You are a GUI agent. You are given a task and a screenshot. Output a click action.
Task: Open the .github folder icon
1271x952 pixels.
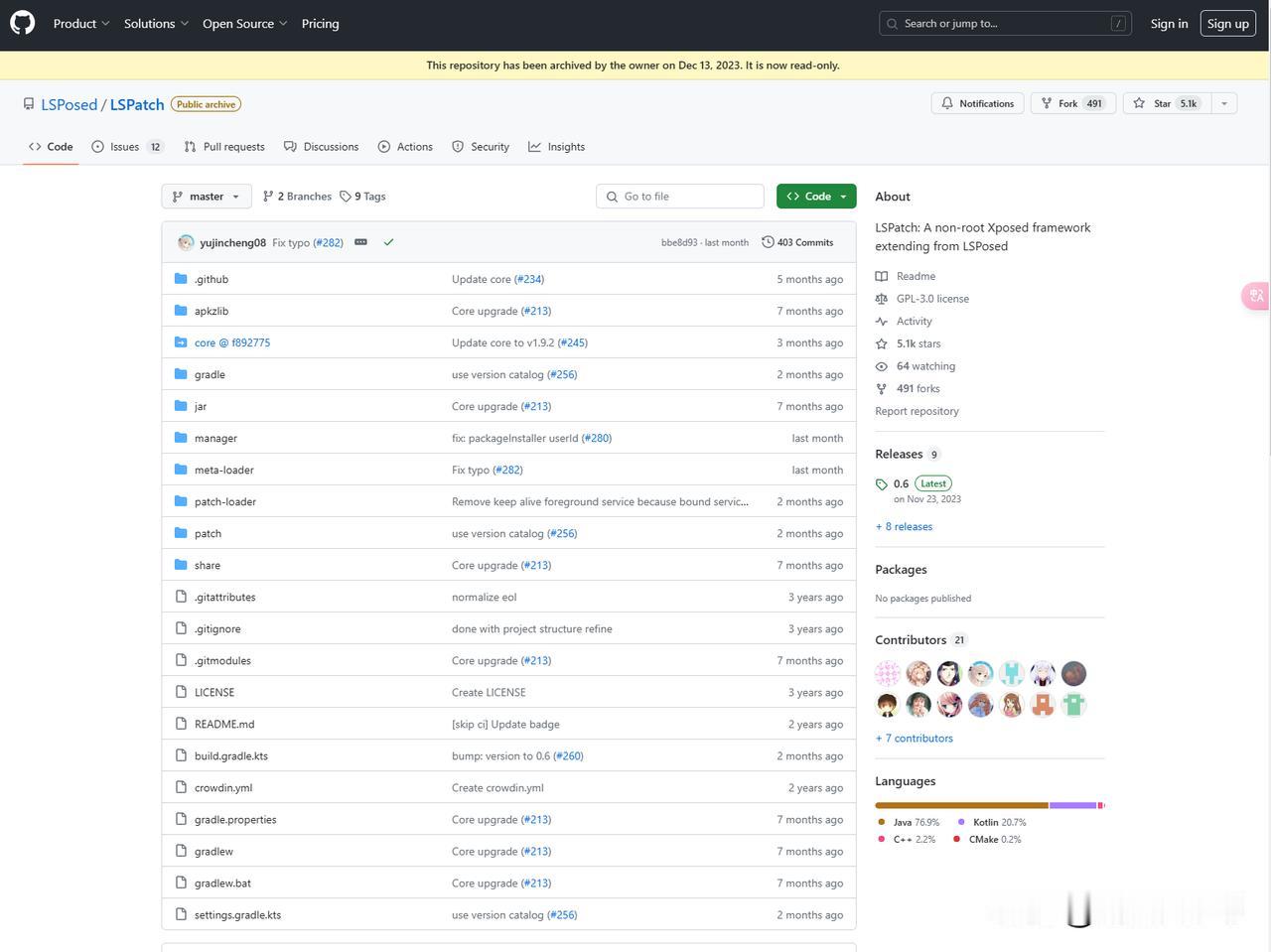pyautogui.click(x=181, y=279)
